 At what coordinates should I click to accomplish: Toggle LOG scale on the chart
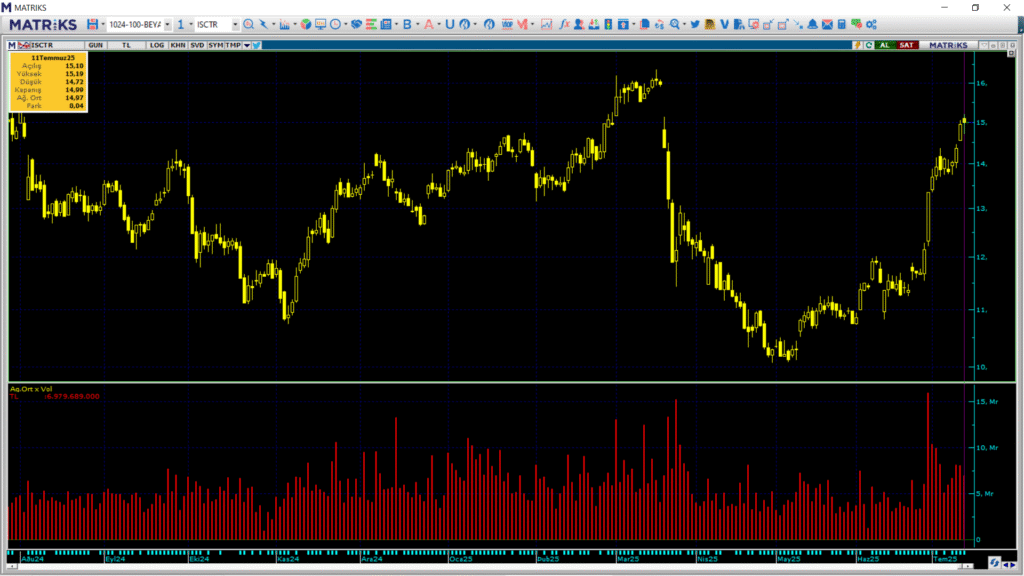[157, 45]
